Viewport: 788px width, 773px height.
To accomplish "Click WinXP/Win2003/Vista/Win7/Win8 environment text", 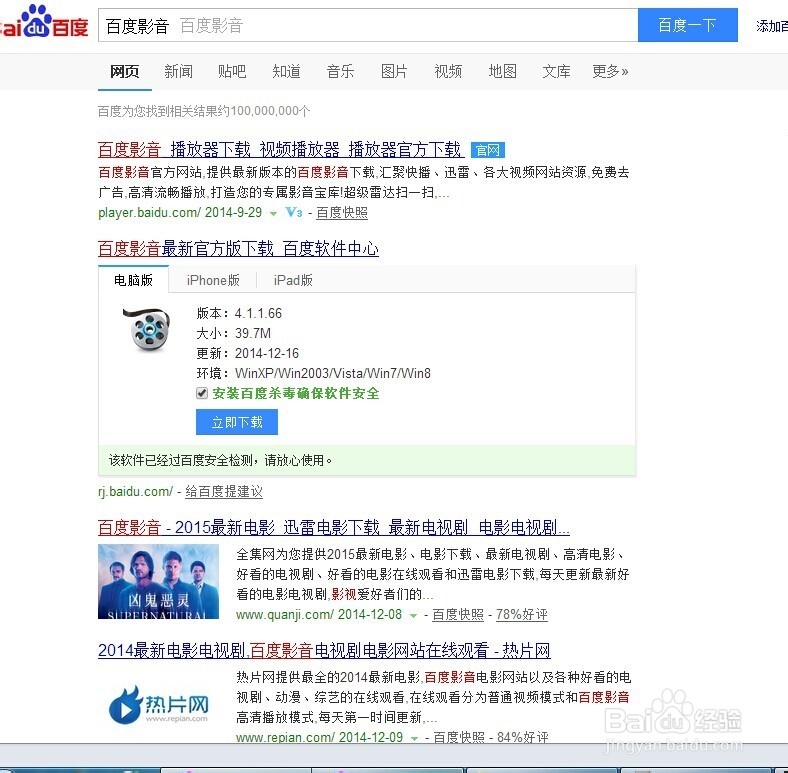I will [x=333, y=373].
